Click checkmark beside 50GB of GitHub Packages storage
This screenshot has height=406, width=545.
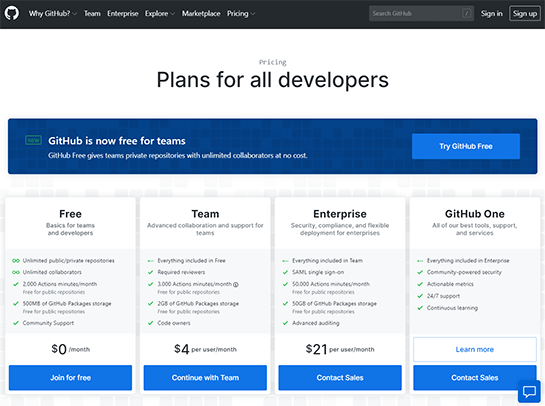click(x=285, y=303)
